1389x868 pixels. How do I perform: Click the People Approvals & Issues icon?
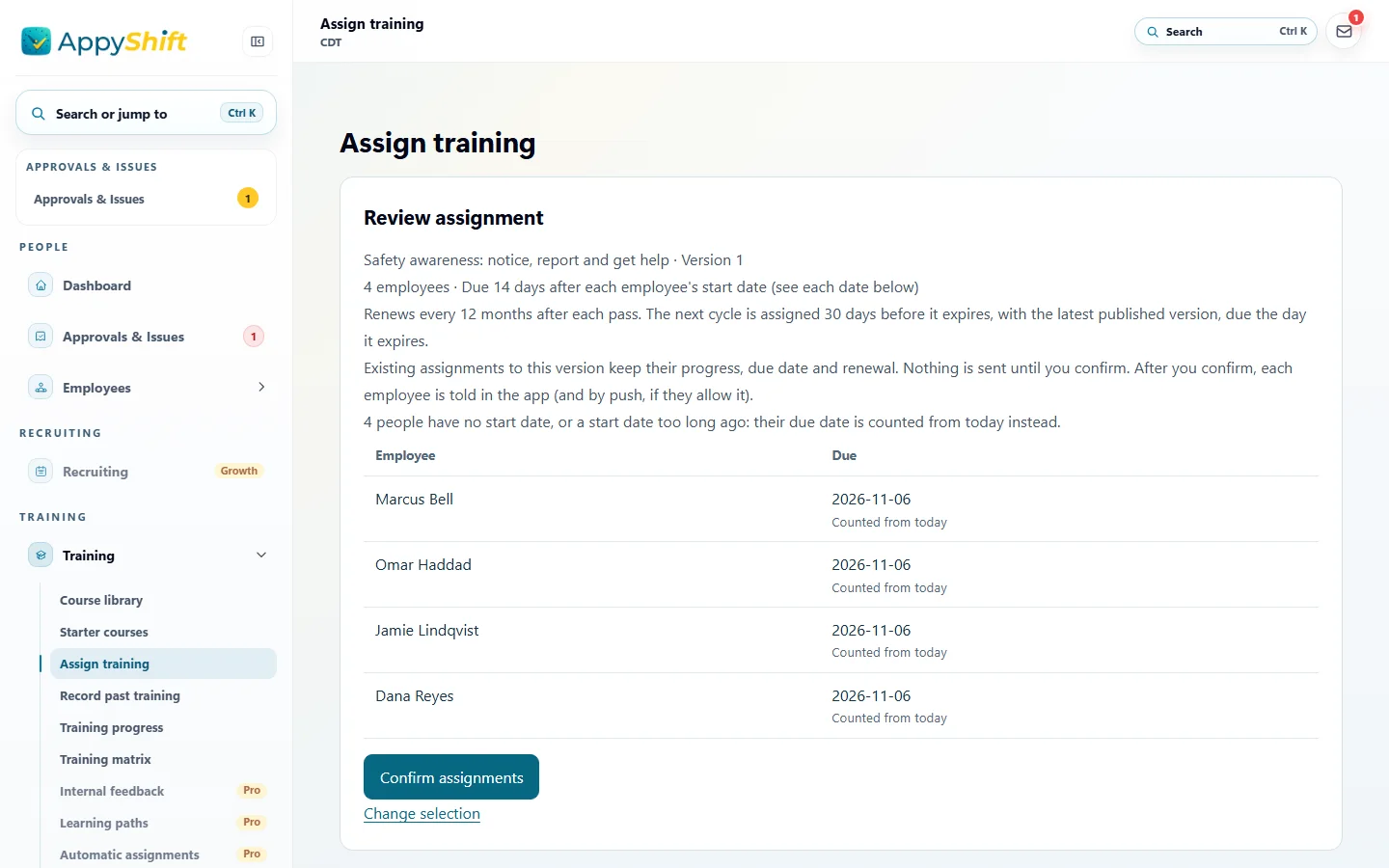[41, 337]
